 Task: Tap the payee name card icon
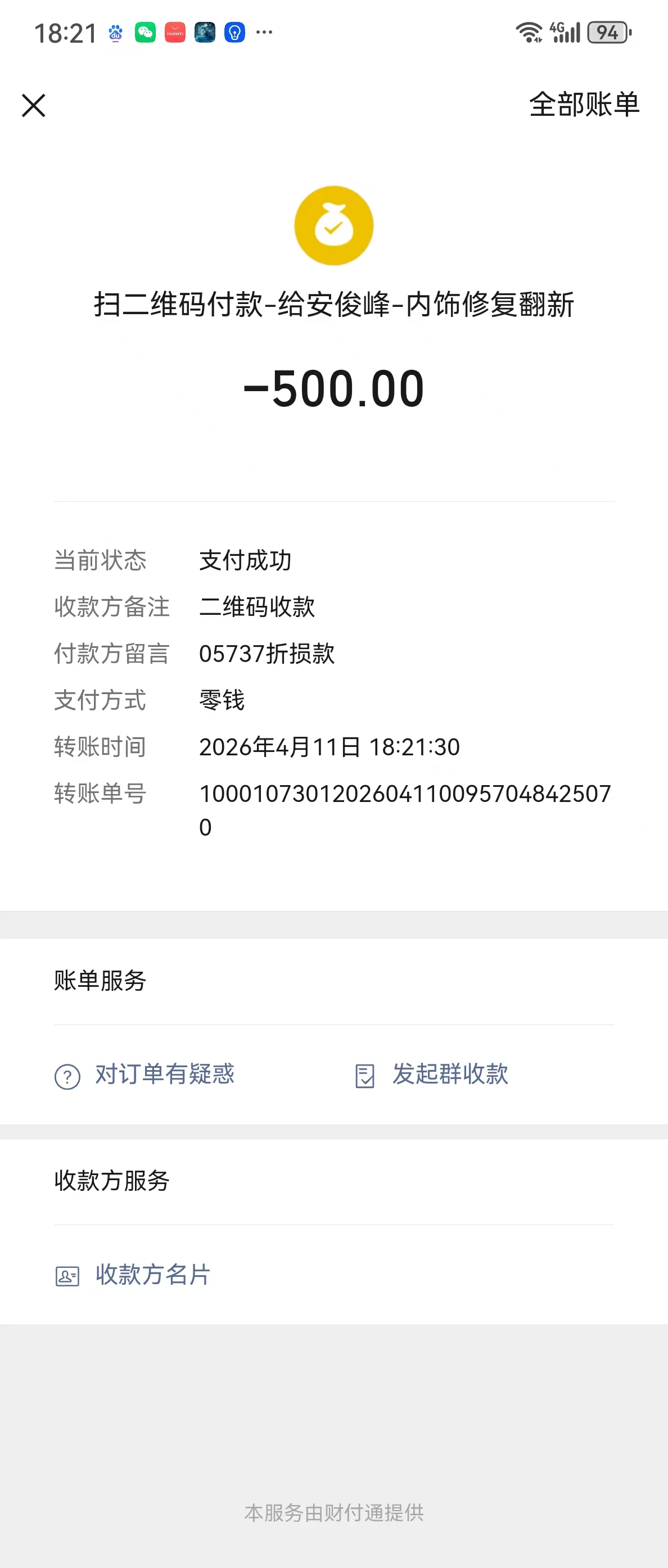coord(67,1276)
